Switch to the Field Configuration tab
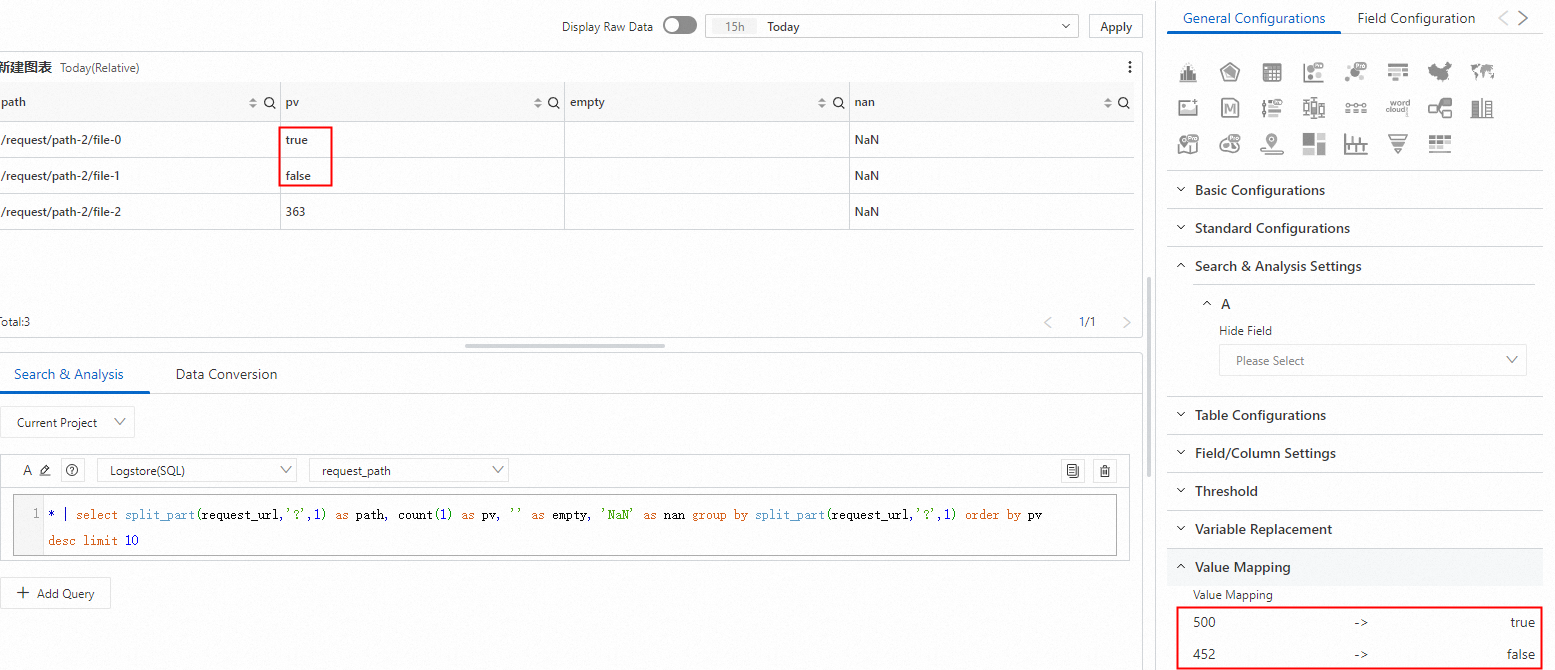This screenshot has width=1555, height=670. pos(1416,18)
